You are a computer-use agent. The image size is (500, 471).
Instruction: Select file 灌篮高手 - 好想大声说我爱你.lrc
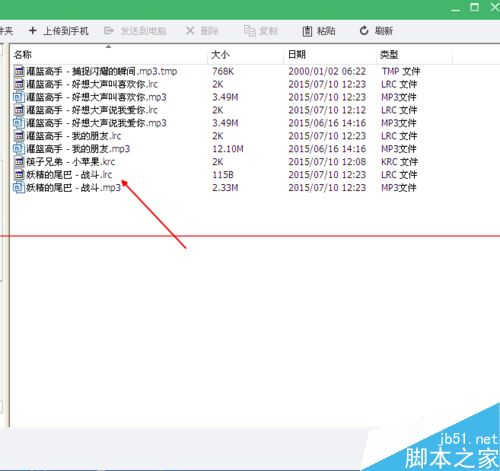click(x=92, y=110)
